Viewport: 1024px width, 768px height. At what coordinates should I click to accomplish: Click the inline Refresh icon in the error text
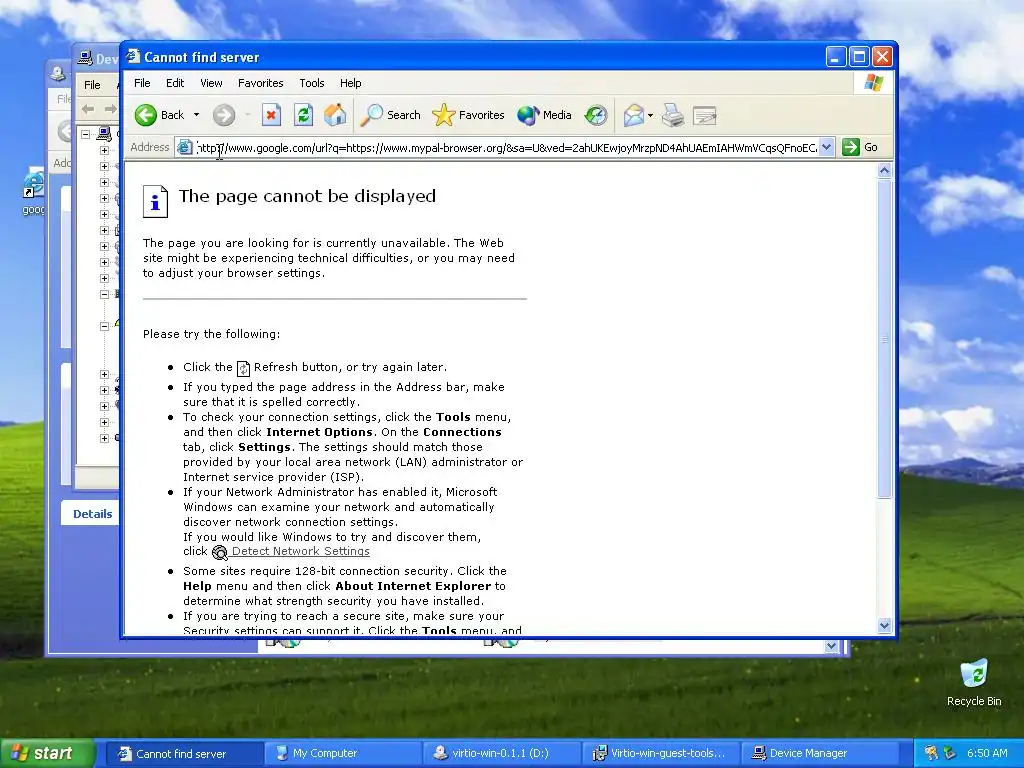point(243,368)
